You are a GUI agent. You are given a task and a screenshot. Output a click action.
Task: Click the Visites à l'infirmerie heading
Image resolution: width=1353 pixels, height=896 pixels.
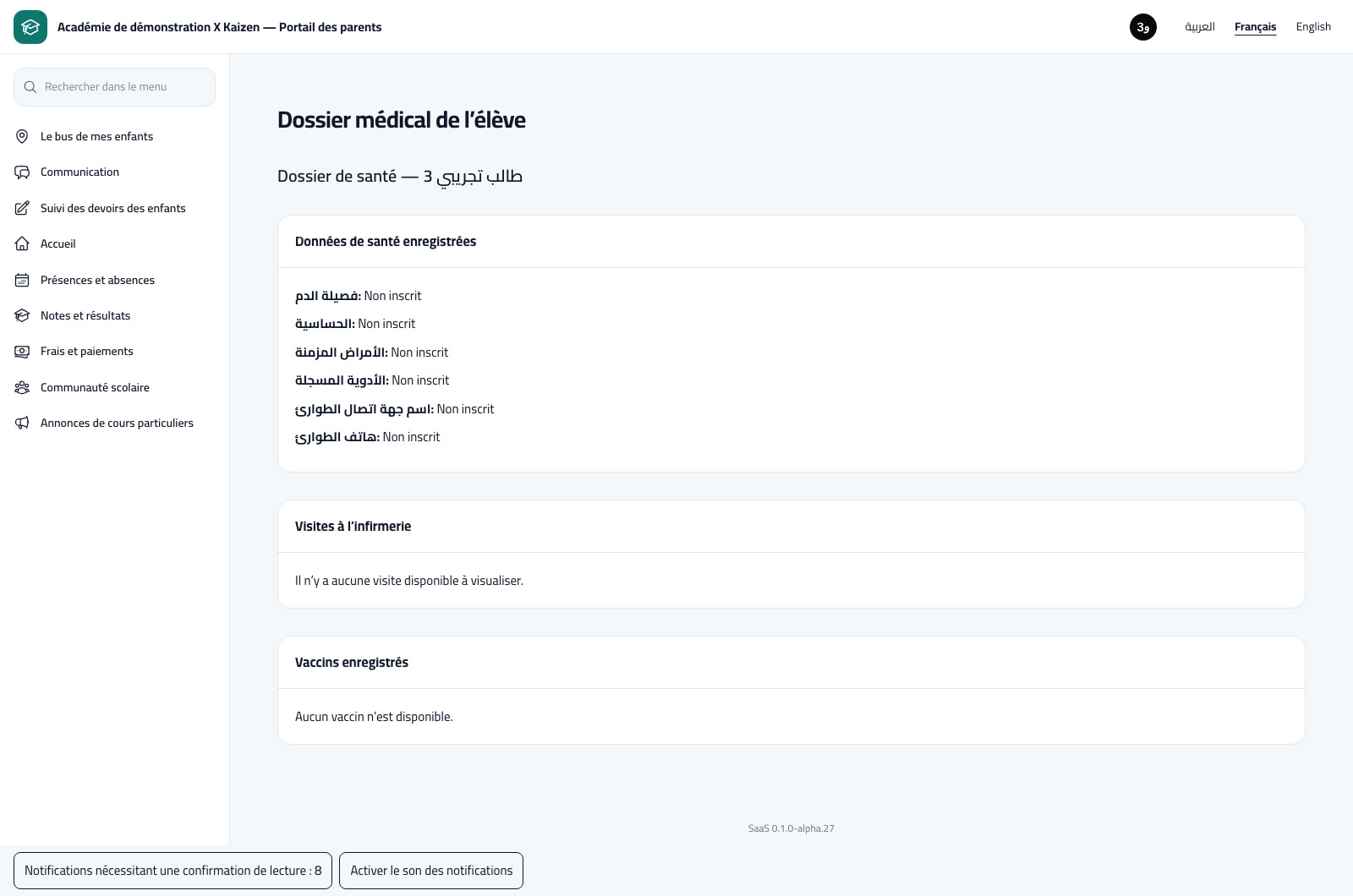click(353, 527)
